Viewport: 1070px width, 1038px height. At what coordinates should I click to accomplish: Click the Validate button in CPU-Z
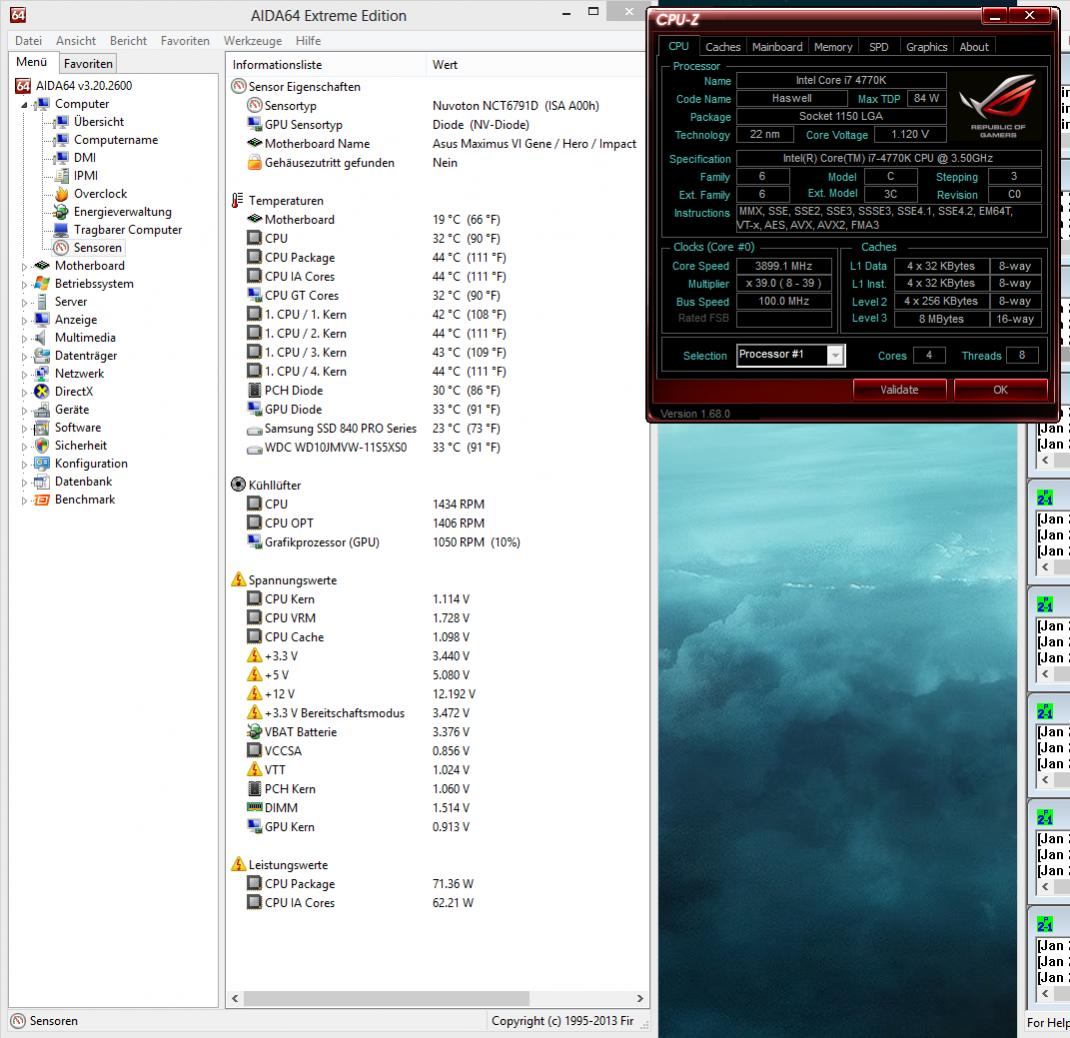pyautogui.click(x=899, y=390)
